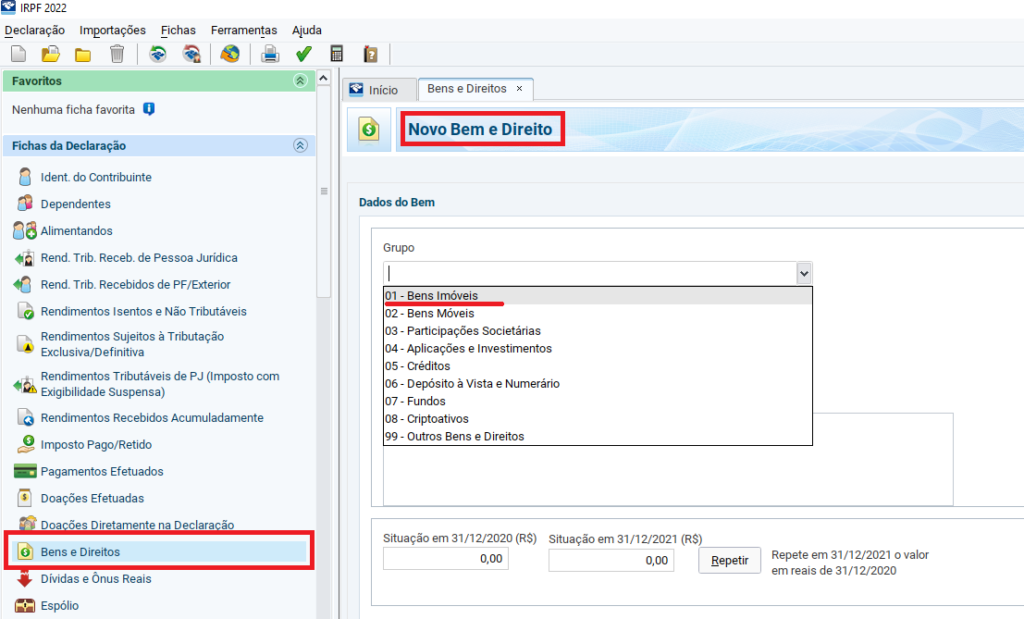1024x619 pixels.
Task: Click the help book icon with question mark
Action: pos(370,54)
